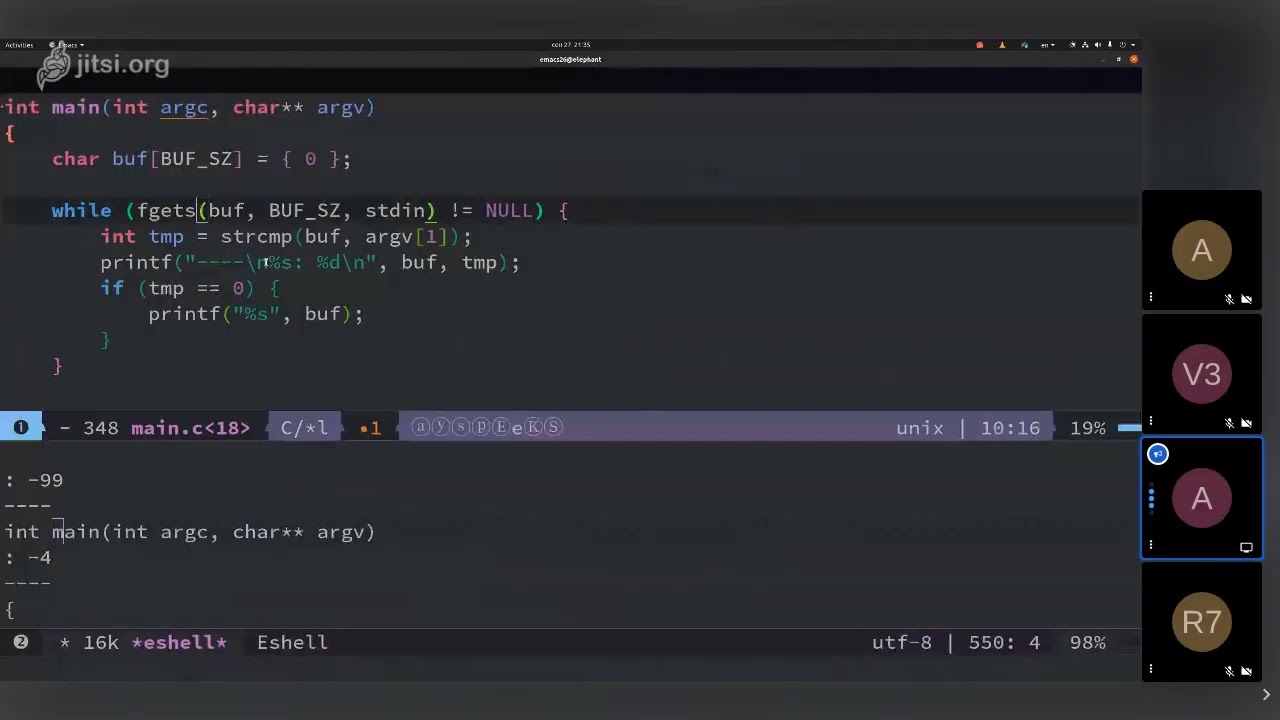Click 'int main' output line in eshell
Image resolution: width=1280 pixels, height=720 pixels.
click(190, 532)
